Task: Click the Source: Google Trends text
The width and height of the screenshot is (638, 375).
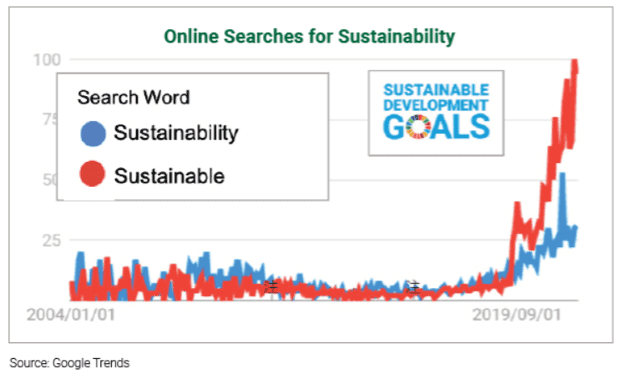Action: [x=70, y=363]
